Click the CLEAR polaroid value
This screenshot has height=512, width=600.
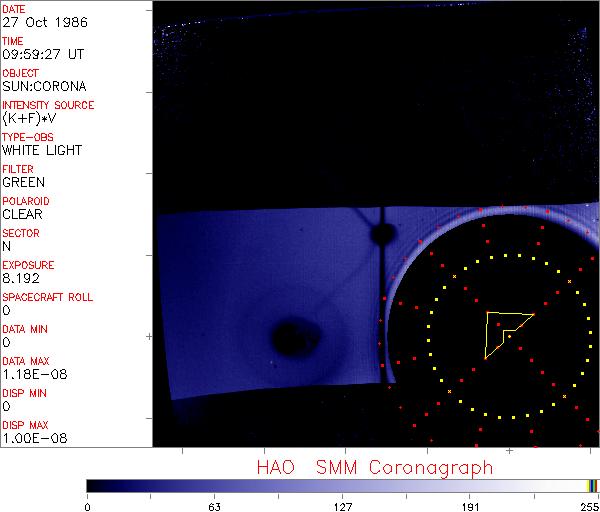click(x=22, y=214)
